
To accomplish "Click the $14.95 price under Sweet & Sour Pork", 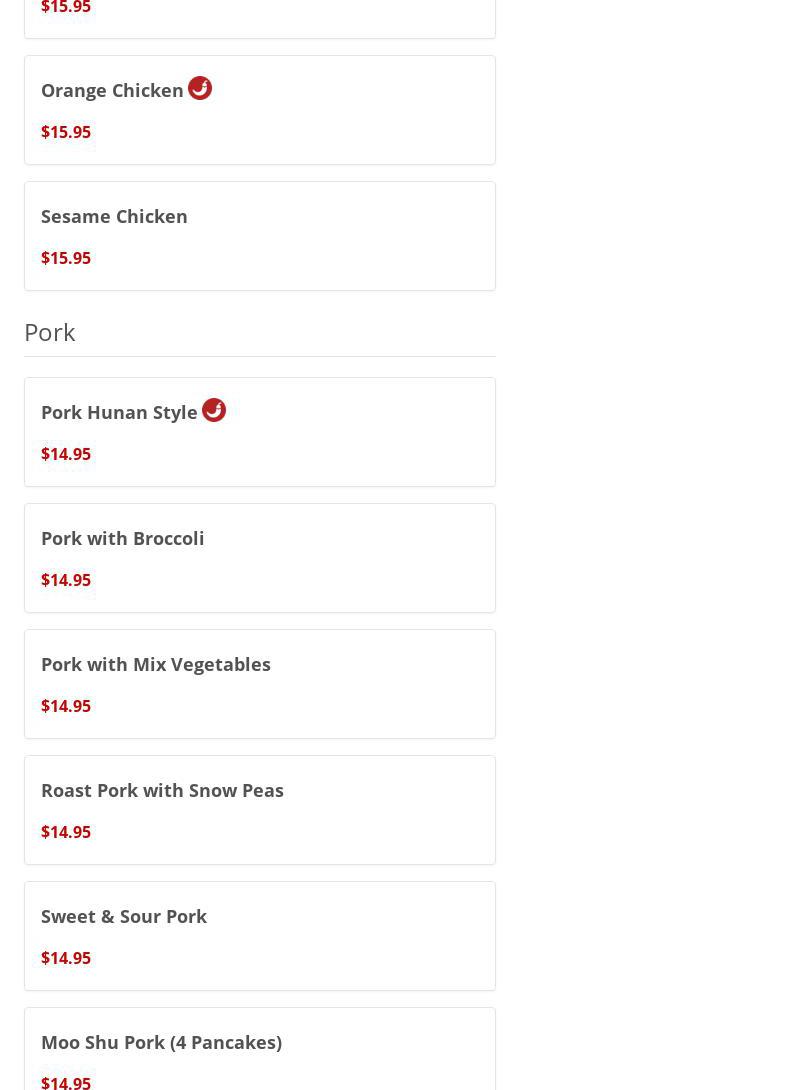I will tap(66, 958).
